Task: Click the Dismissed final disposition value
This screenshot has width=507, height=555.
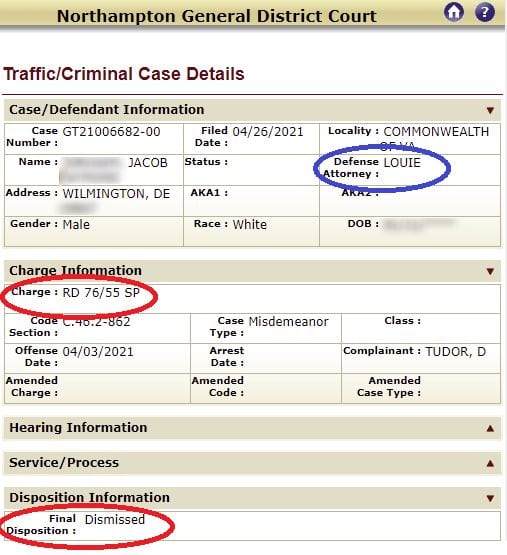Action: (115, 520)
